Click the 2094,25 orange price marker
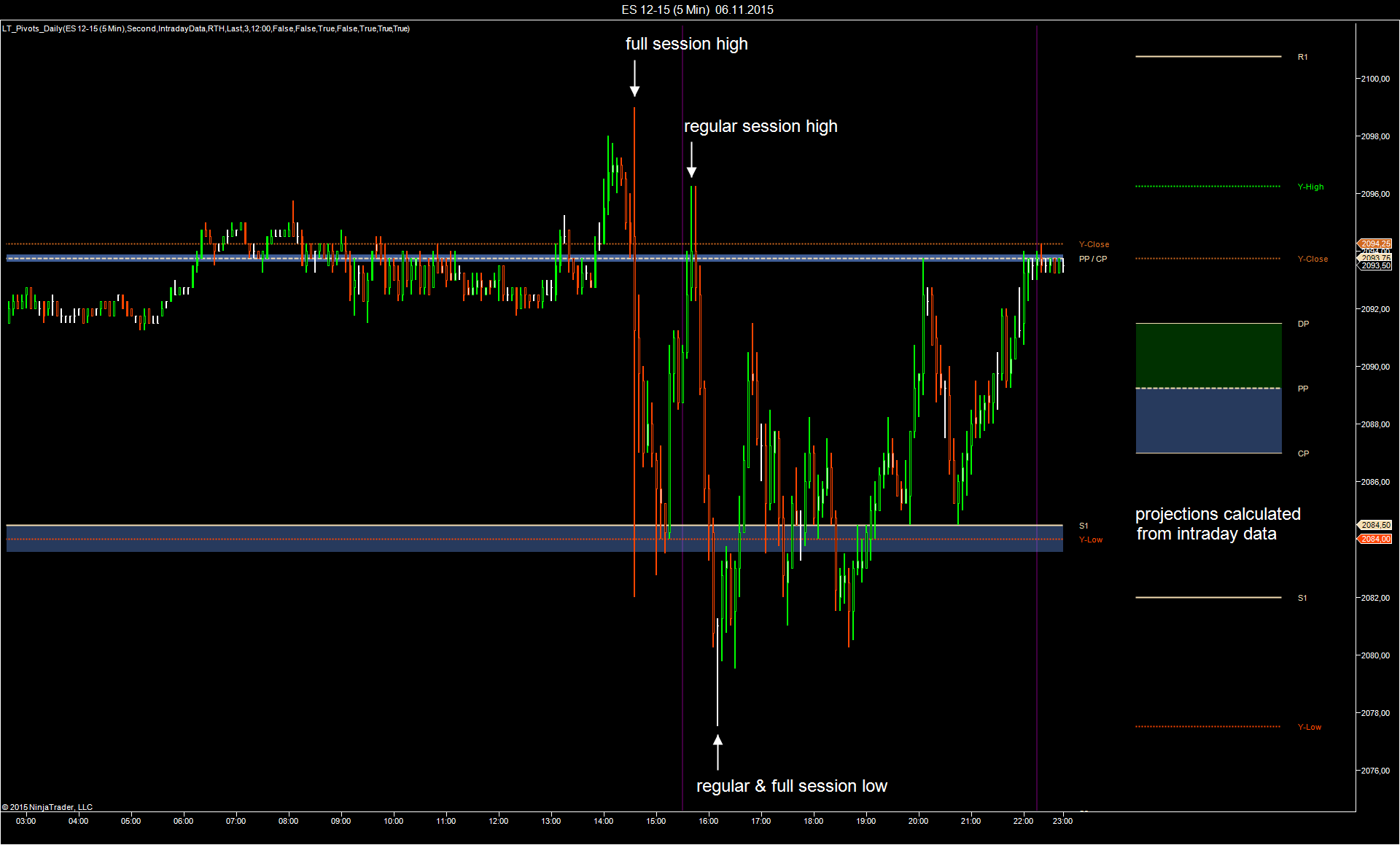 [1374, 244]
